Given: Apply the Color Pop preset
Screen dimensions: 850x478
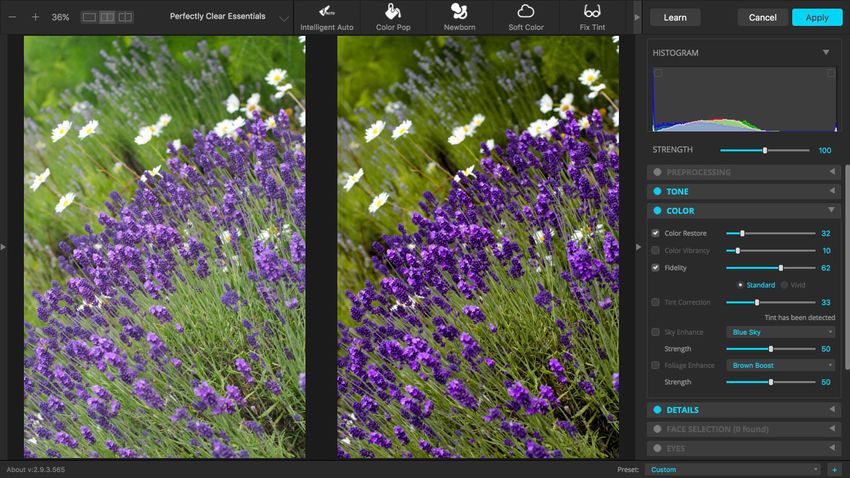Looking at the screenshot, I should (x=393, y=17).
